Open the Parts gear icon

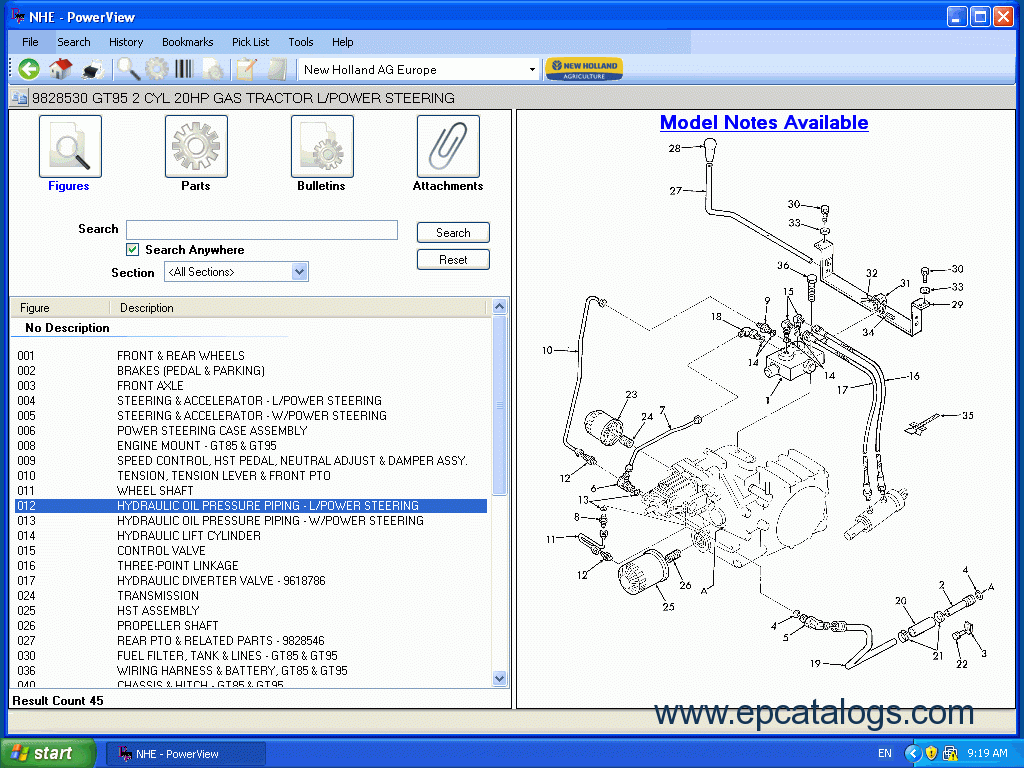tap(196, 147)
